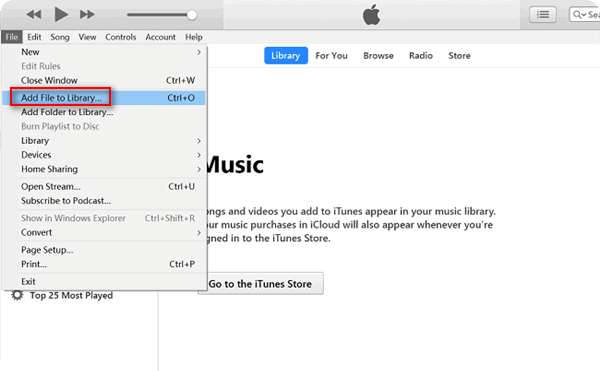Click the fast-forward next track button
Viewport: 600px width, 371px height.
pos(87,15)
